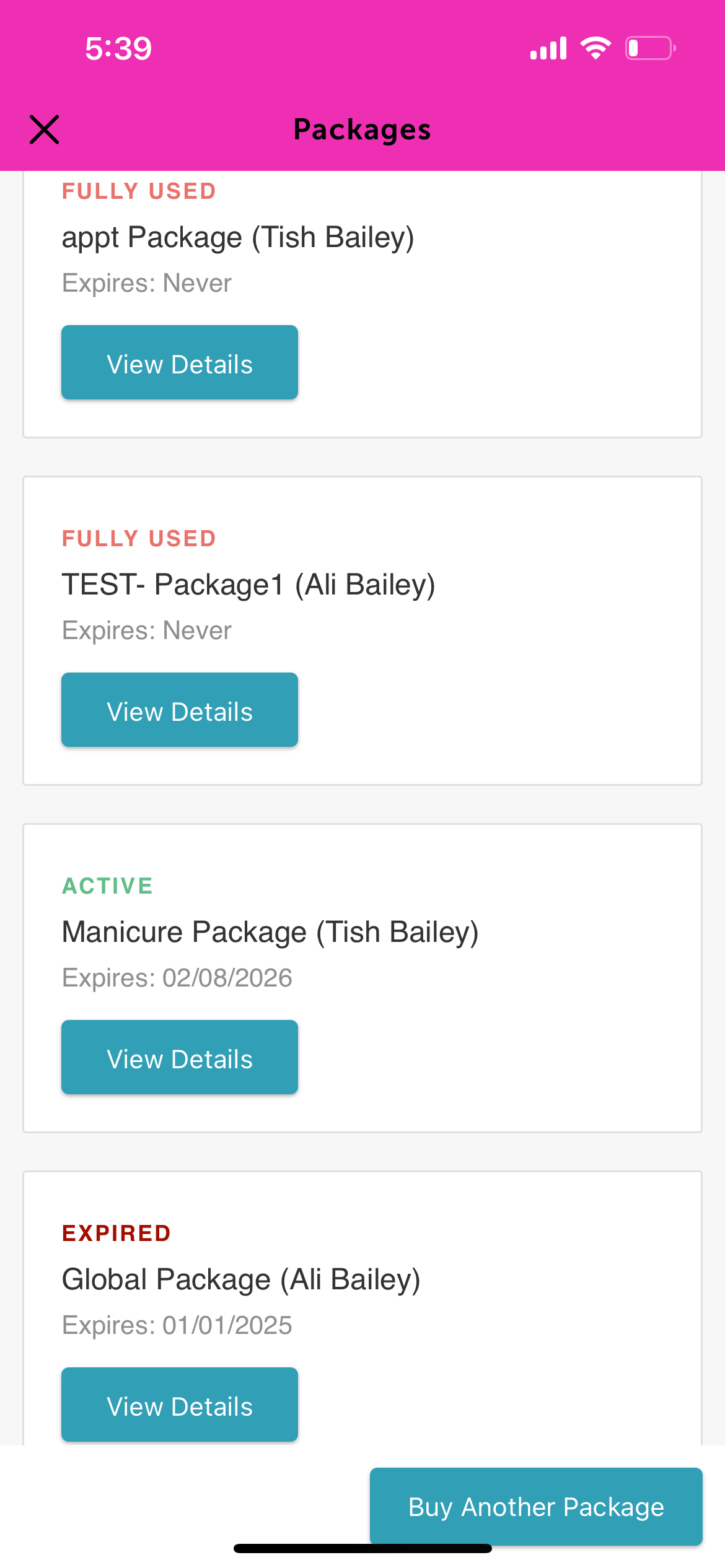The width and height of the screenshot is (725, 1568).
Task: Tap the Wi-Fi status icon
Action: click(x=595, y=48)
